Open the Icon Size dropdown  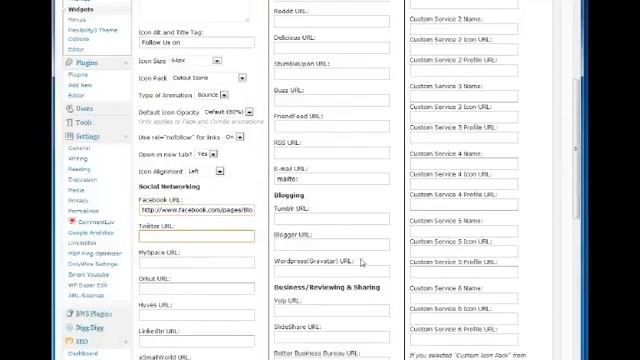[x=217, y=61]
